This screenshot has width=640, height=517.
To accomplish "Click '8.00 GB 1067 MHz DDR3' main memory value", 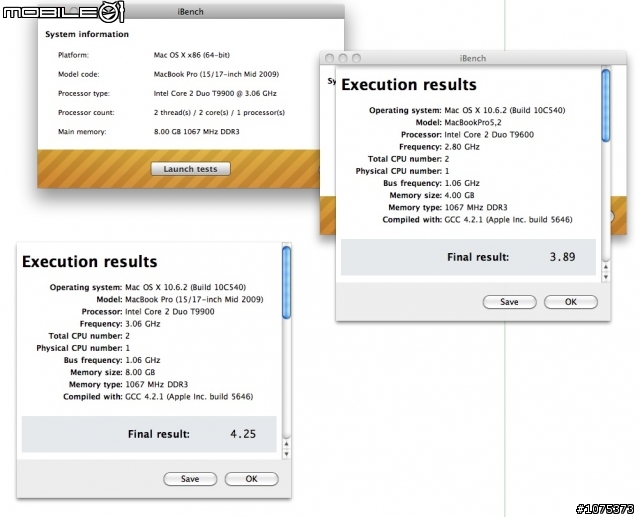I will point(196,132).
